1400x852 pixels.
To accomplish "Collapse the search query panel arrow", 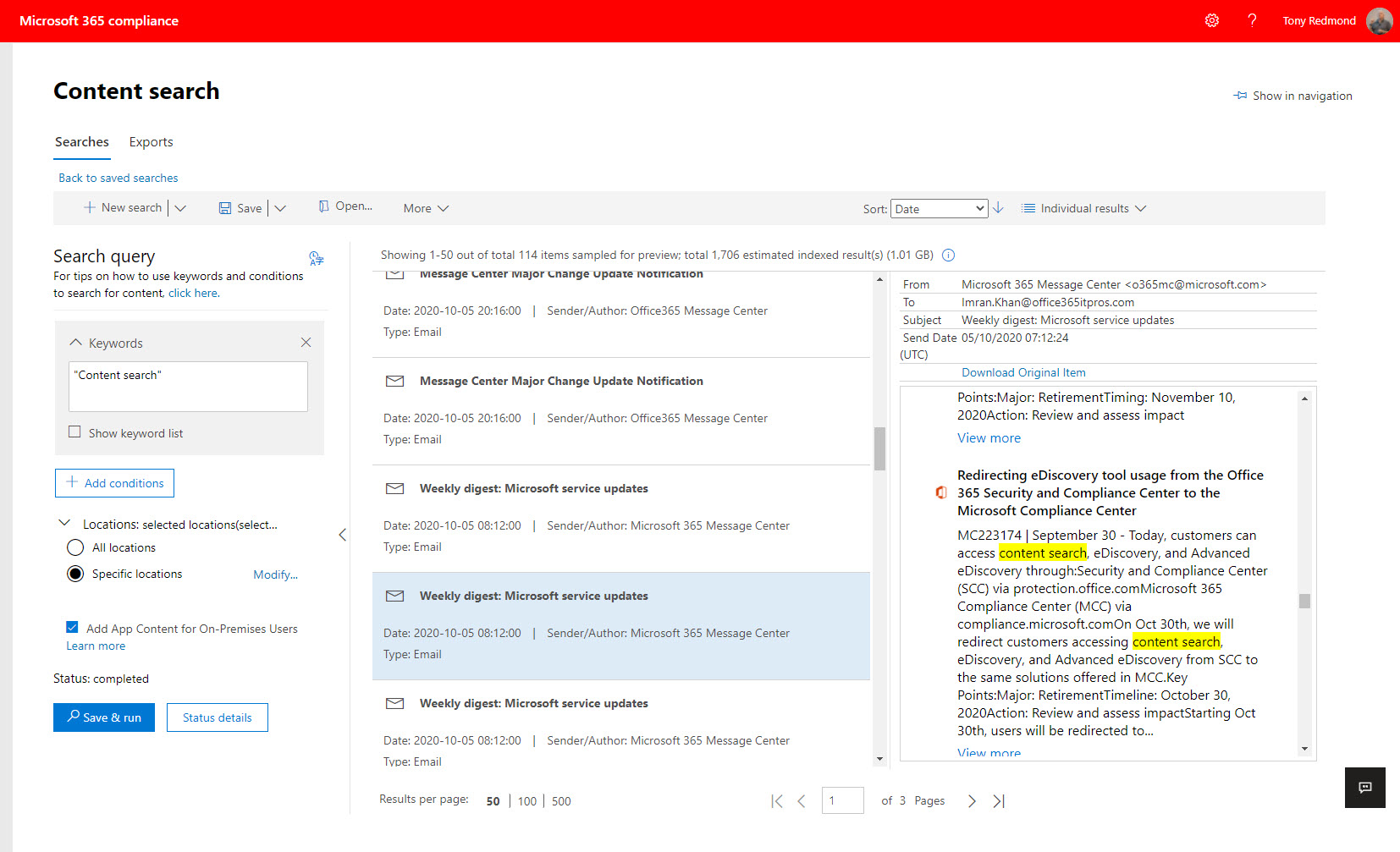I will (x=342, y=535).
